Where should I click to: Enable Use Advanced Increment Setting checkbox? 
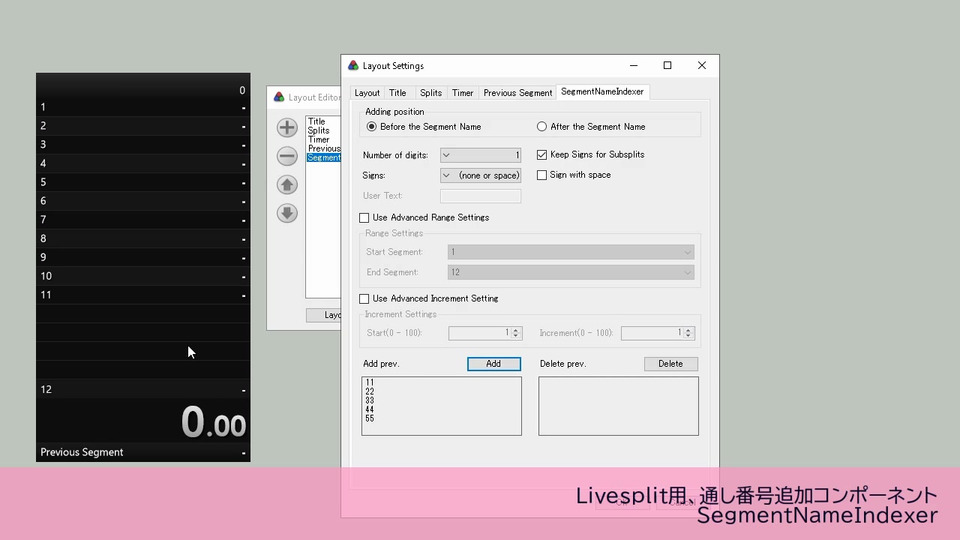pos(364,299)
